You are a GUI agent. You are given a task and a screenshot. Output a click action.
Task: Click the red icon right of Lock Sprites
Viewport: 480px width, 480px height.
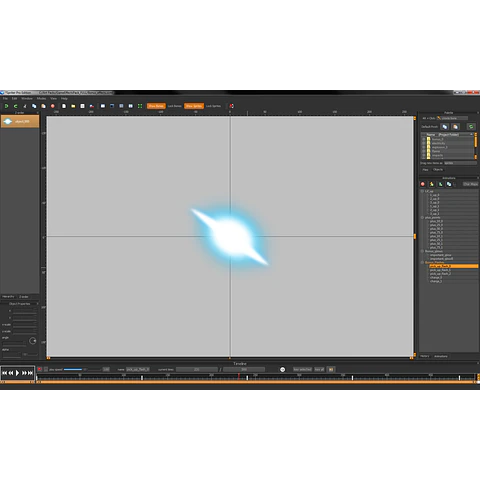click(231, 106)
